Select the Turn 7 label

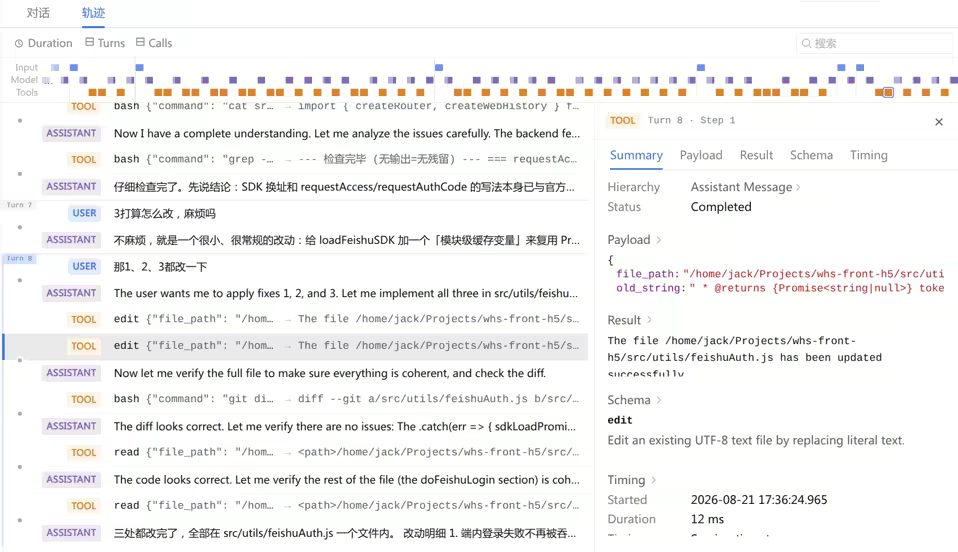pos(19,205)
